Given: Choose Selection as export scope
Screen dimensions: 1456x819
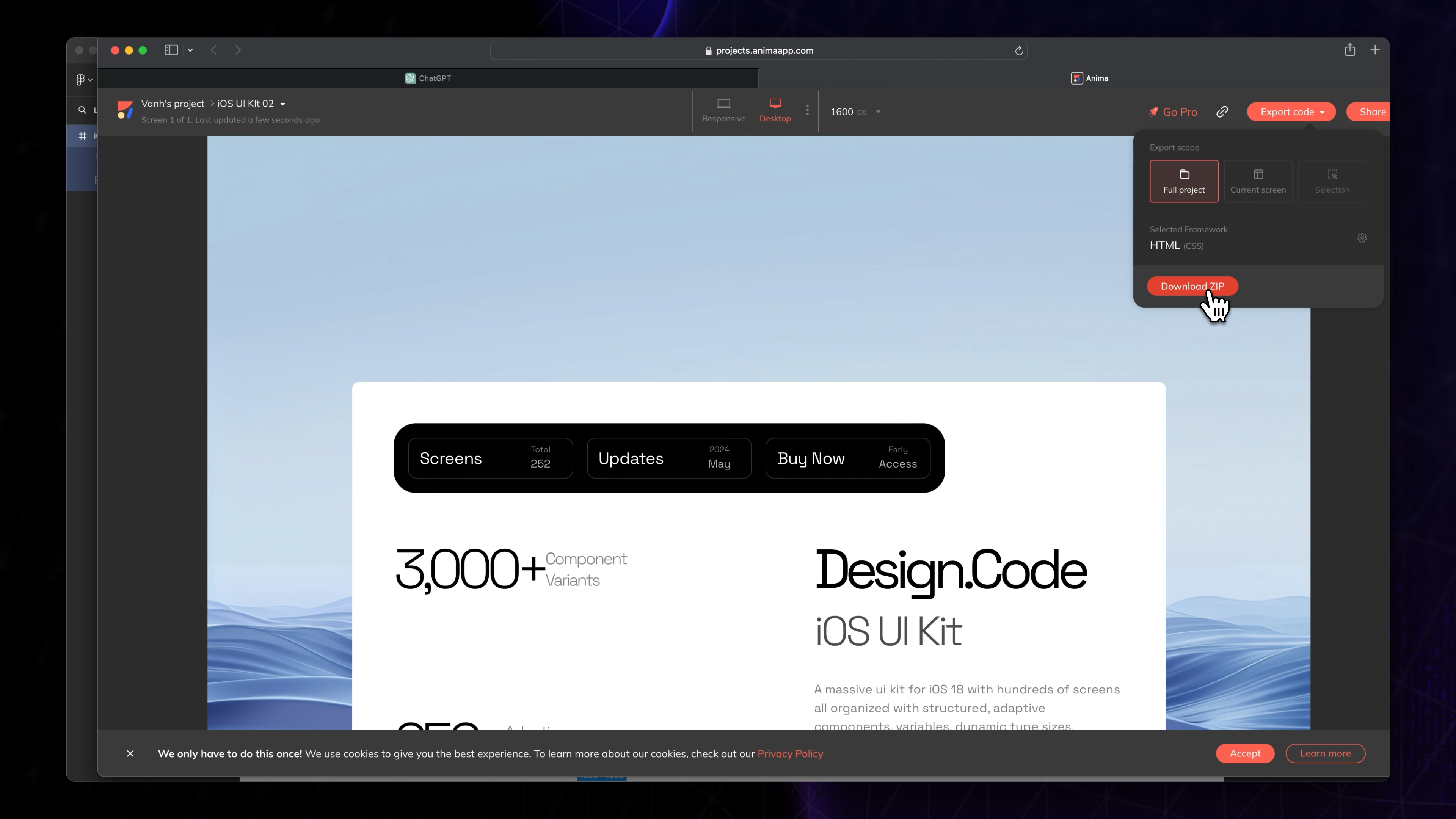Looking at the screenshot, I should (x=1332, y=181).
